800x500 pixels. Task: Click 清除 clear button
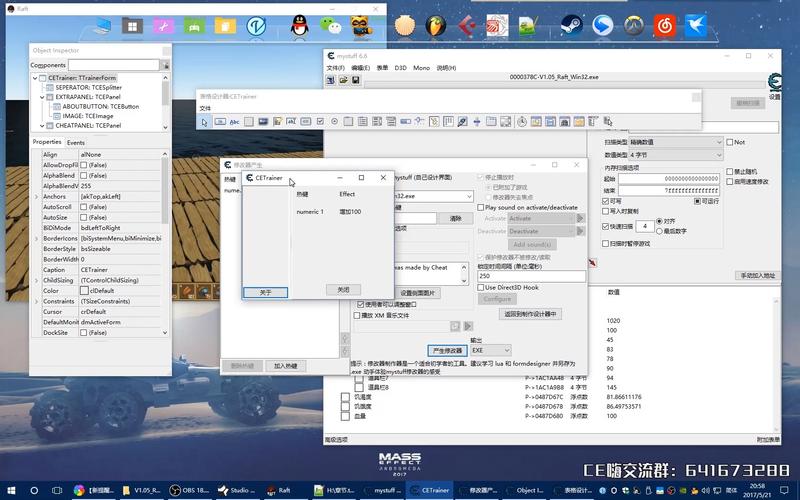[x=456, y=218]
